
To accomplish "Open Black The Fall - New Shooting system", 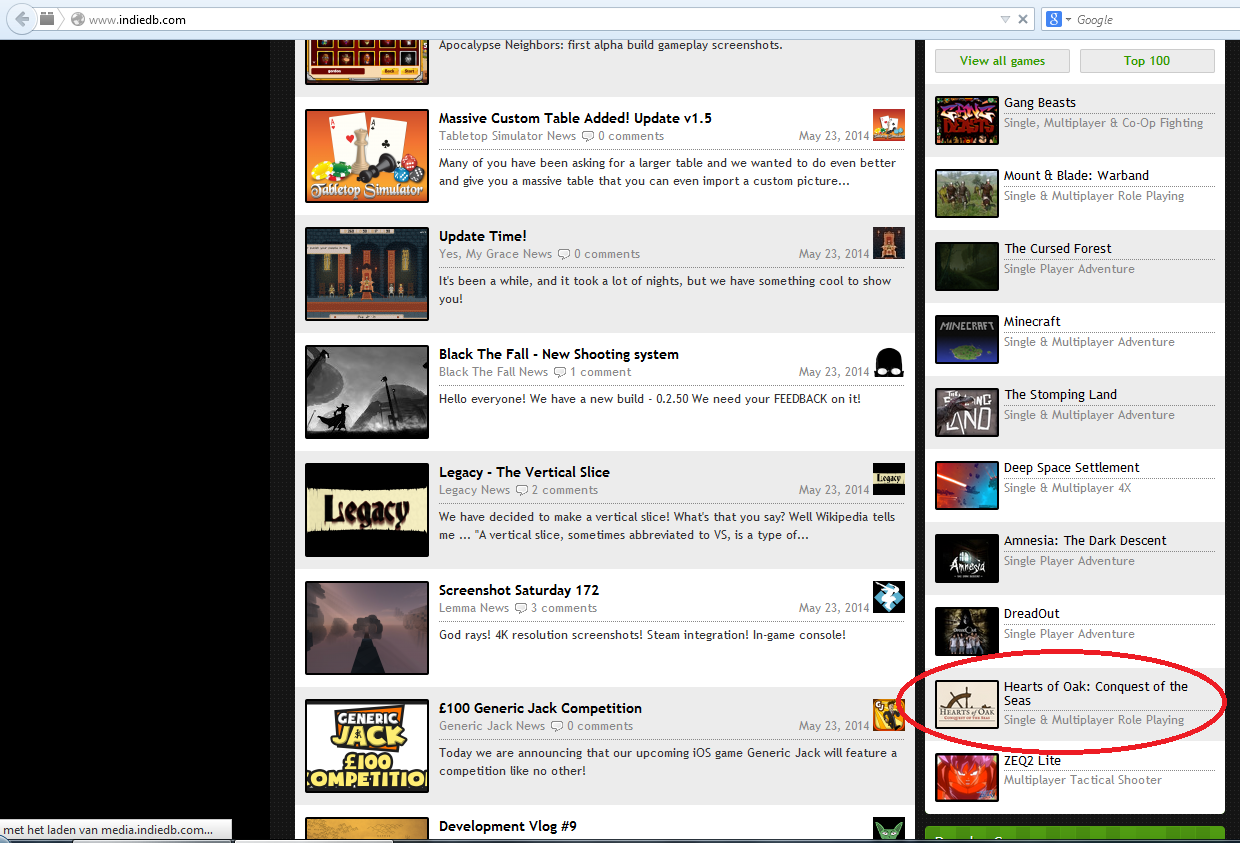I will tap(559, 354).
